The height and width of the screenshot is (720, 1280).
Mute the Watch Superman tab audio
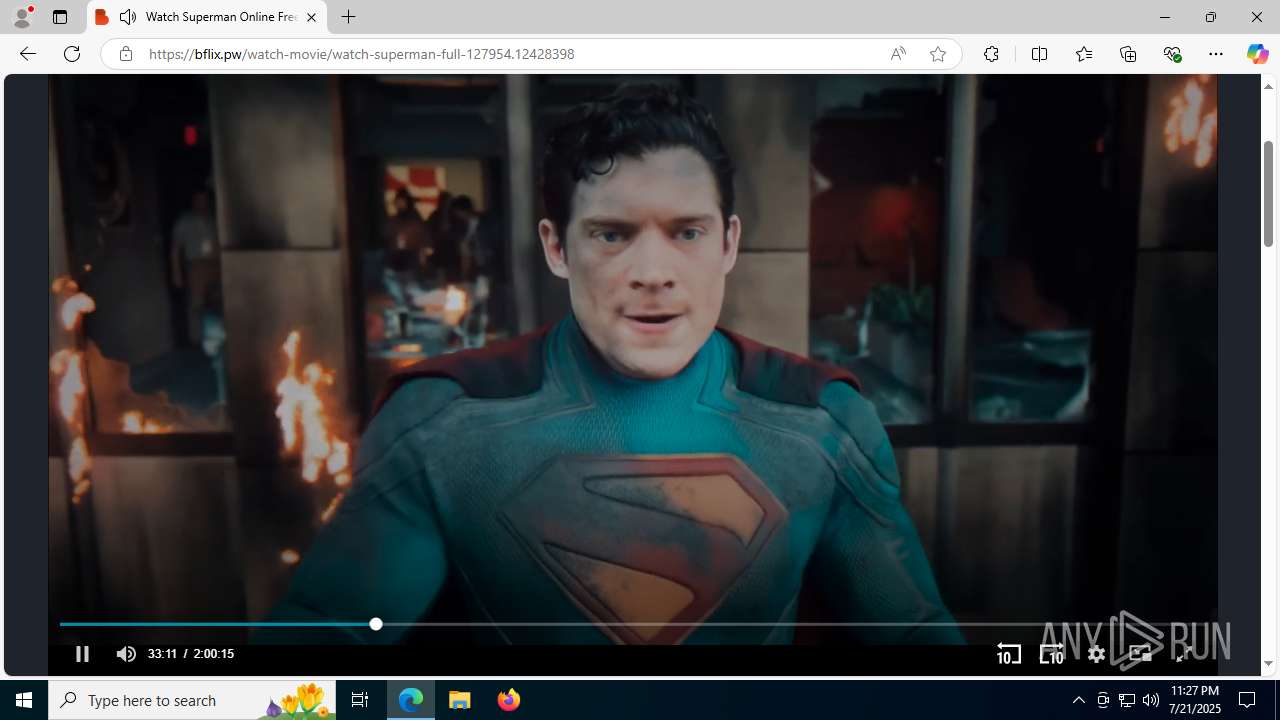tap(128, 17)
